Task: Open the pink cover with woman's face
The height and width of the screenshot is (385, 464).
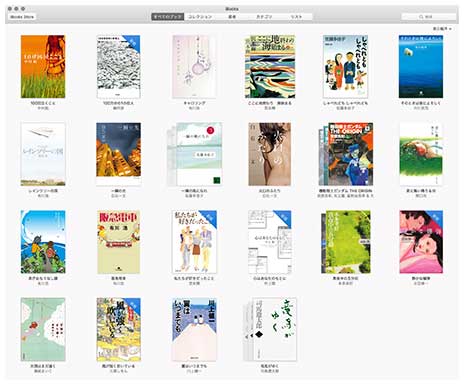Action: click(x=421, y=242)
